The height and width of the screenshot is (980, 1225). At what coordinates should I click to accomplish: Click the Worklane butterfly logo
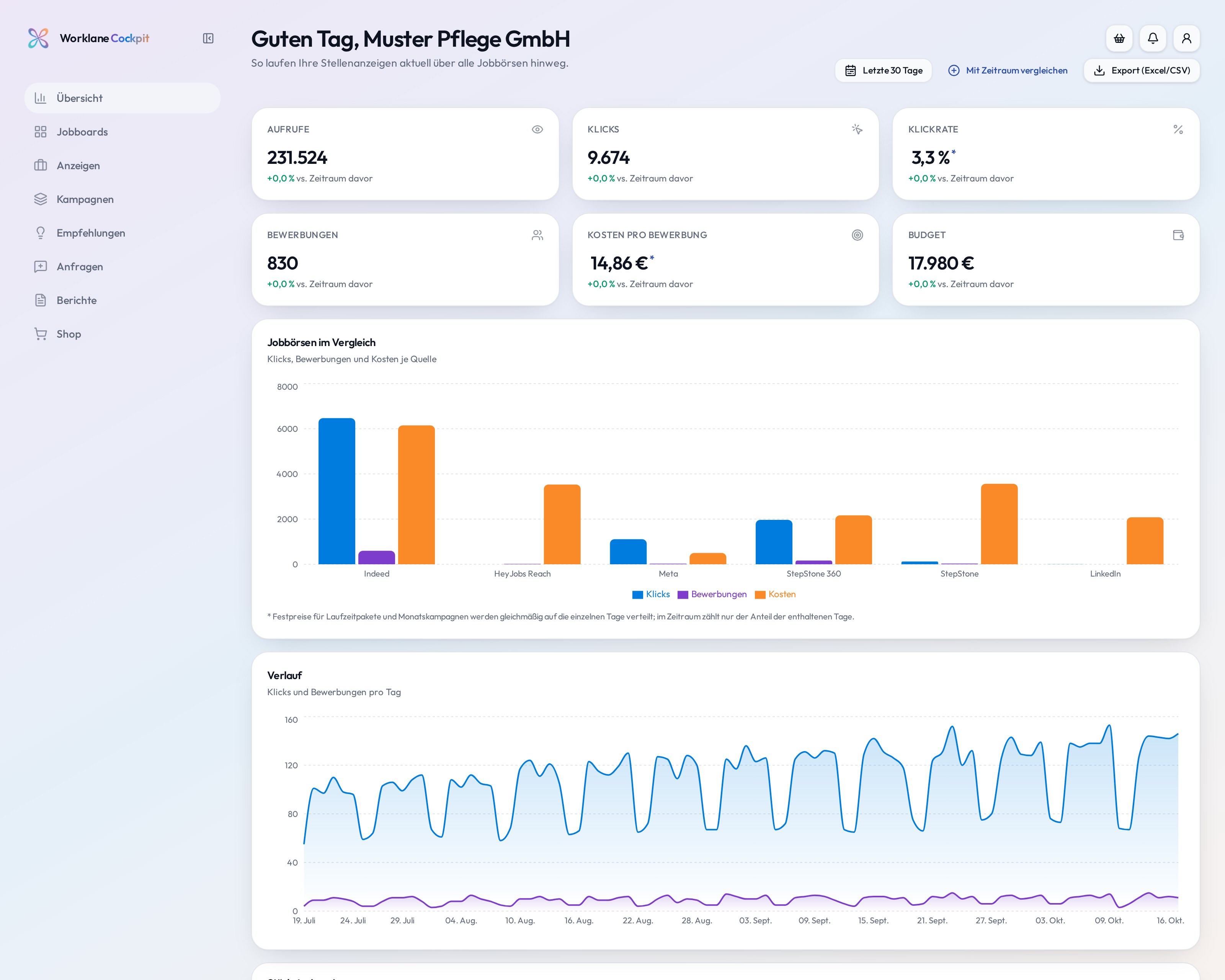tap(38, 38)
